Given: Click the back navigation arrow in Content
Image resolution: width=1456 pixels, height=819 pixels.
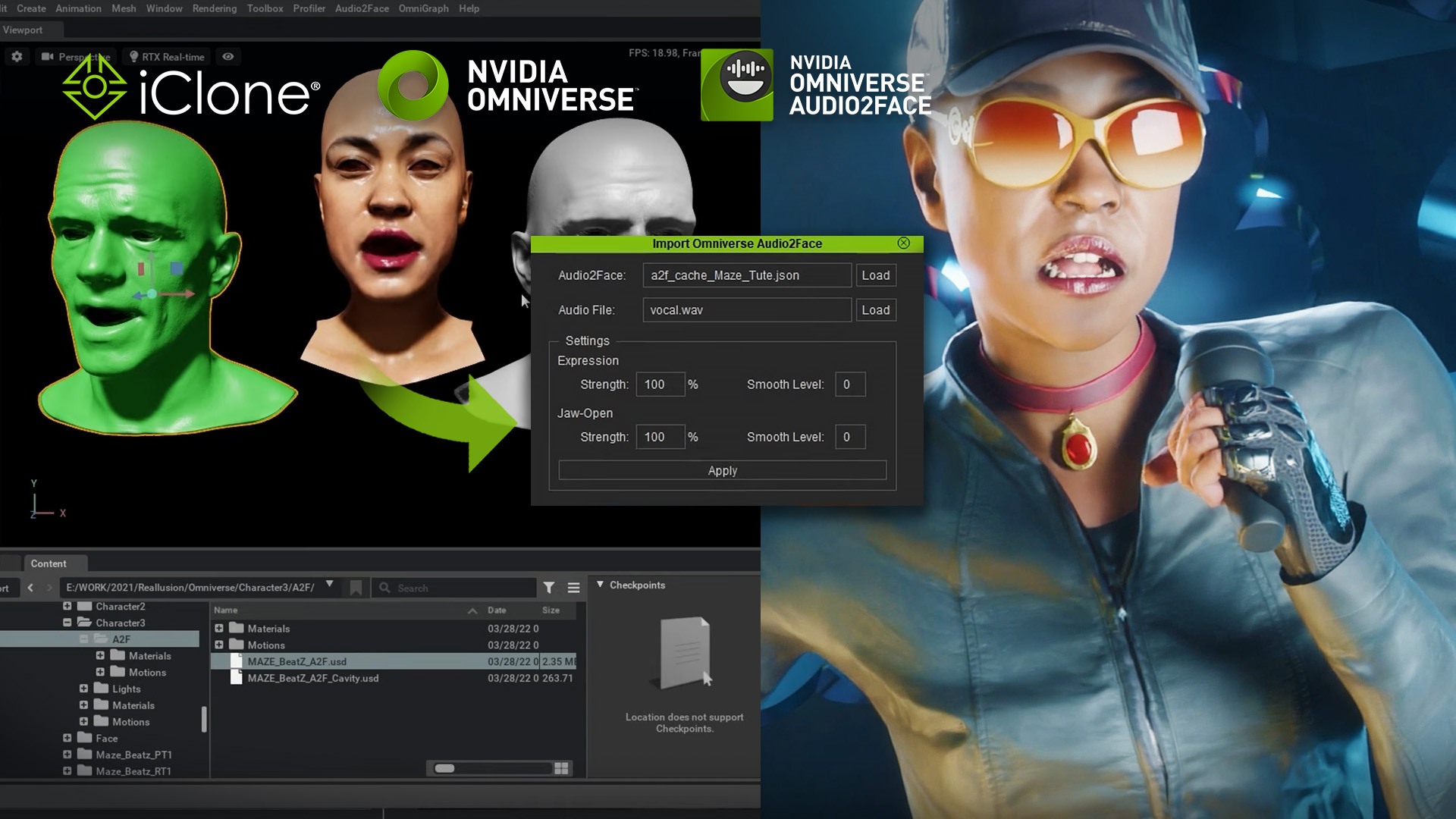Looking at the screenshot, I should click(x=30, y=588).
